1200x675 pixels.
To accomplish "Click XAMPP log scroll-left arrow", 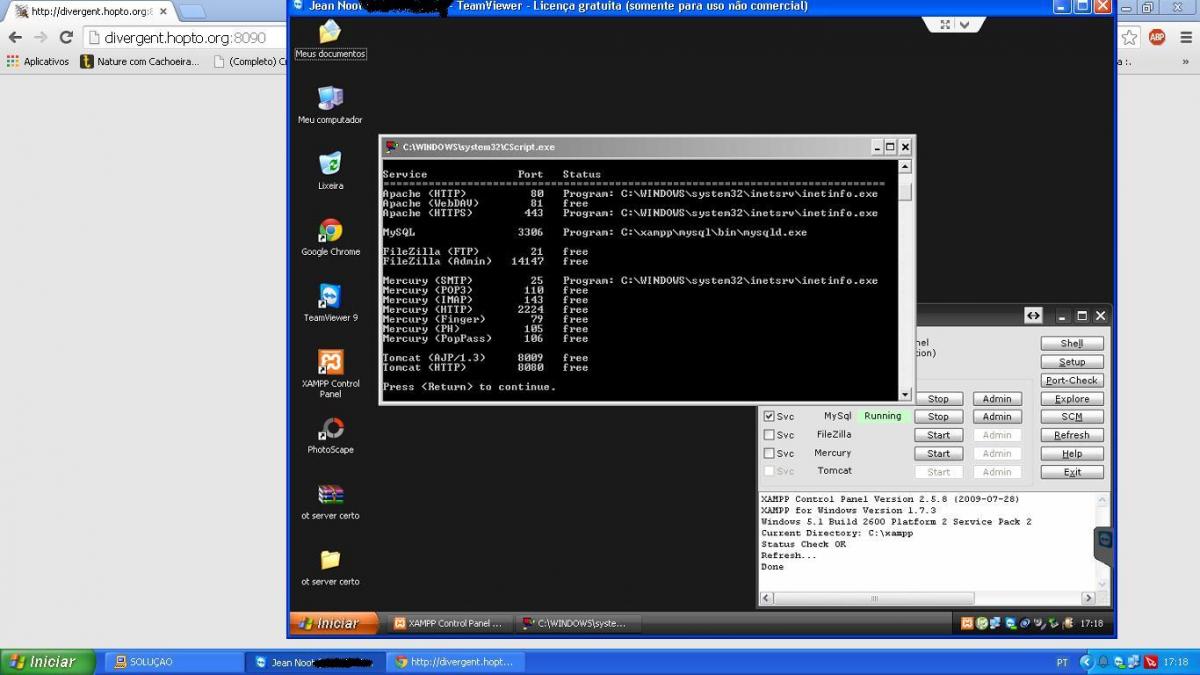I will coord(767,598).
